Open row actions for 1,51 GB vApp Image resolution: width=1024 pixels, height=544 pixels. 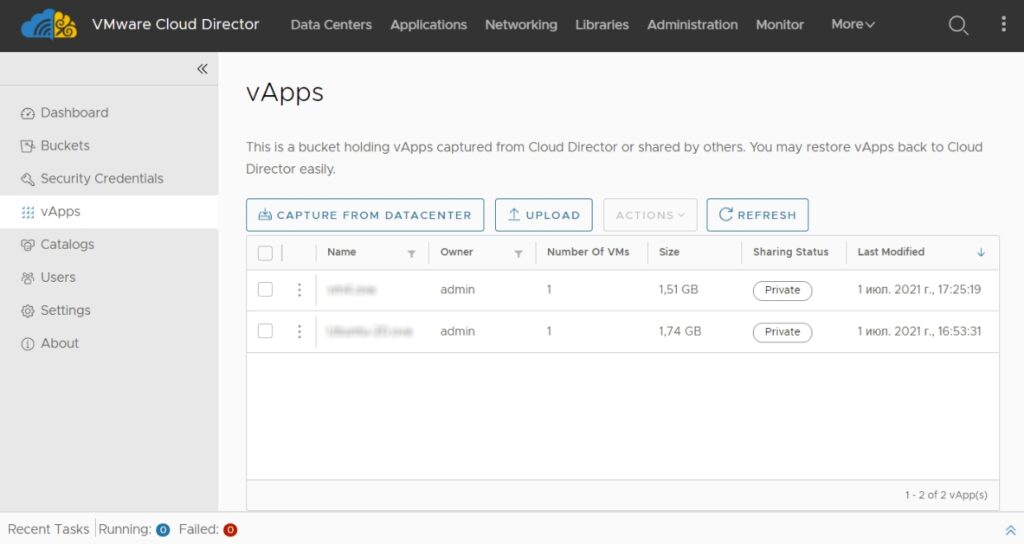coord(299,290)
